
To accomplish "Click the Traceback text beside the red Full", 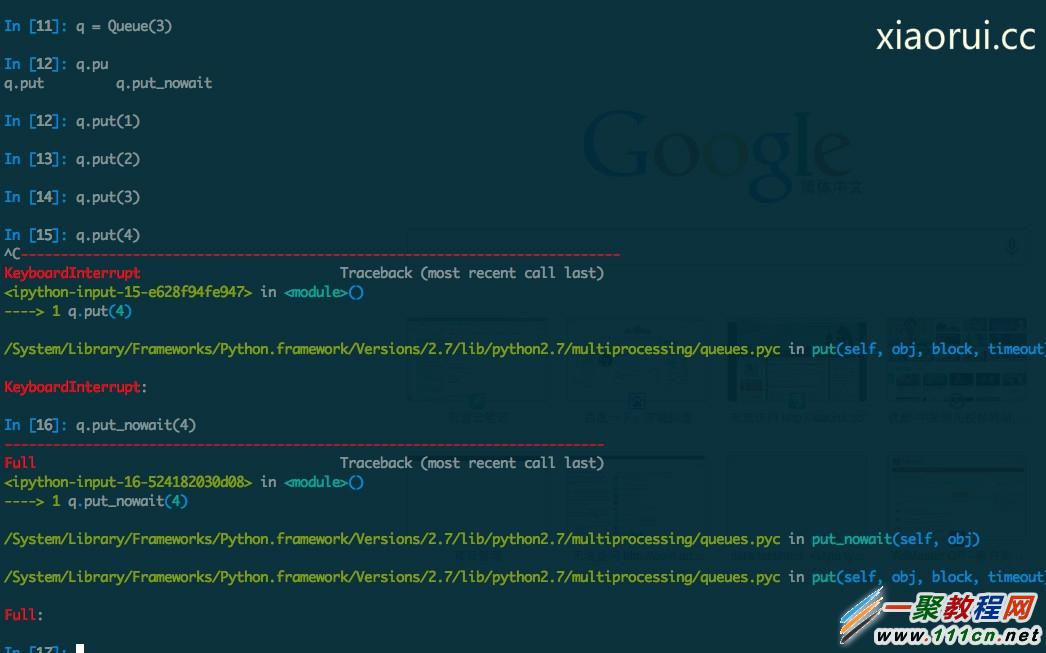I will click(472, 463).
